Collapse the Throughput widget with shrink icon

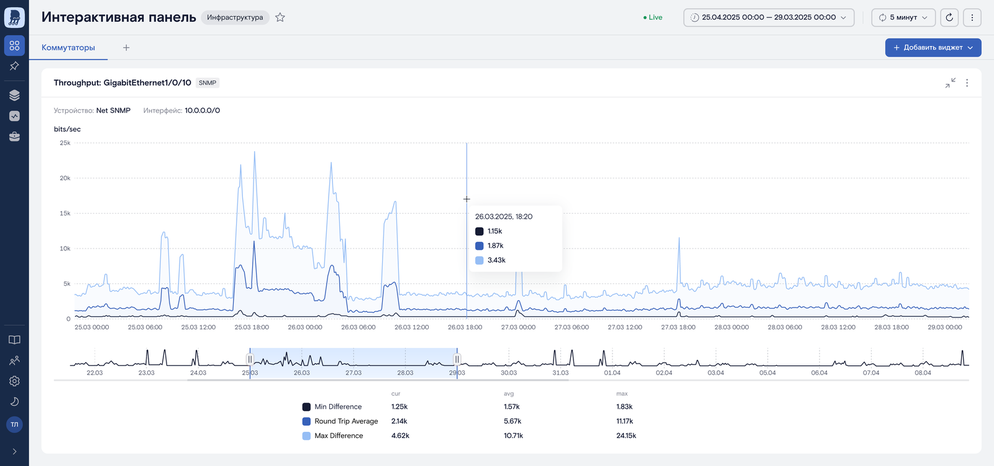click(950, 82)
